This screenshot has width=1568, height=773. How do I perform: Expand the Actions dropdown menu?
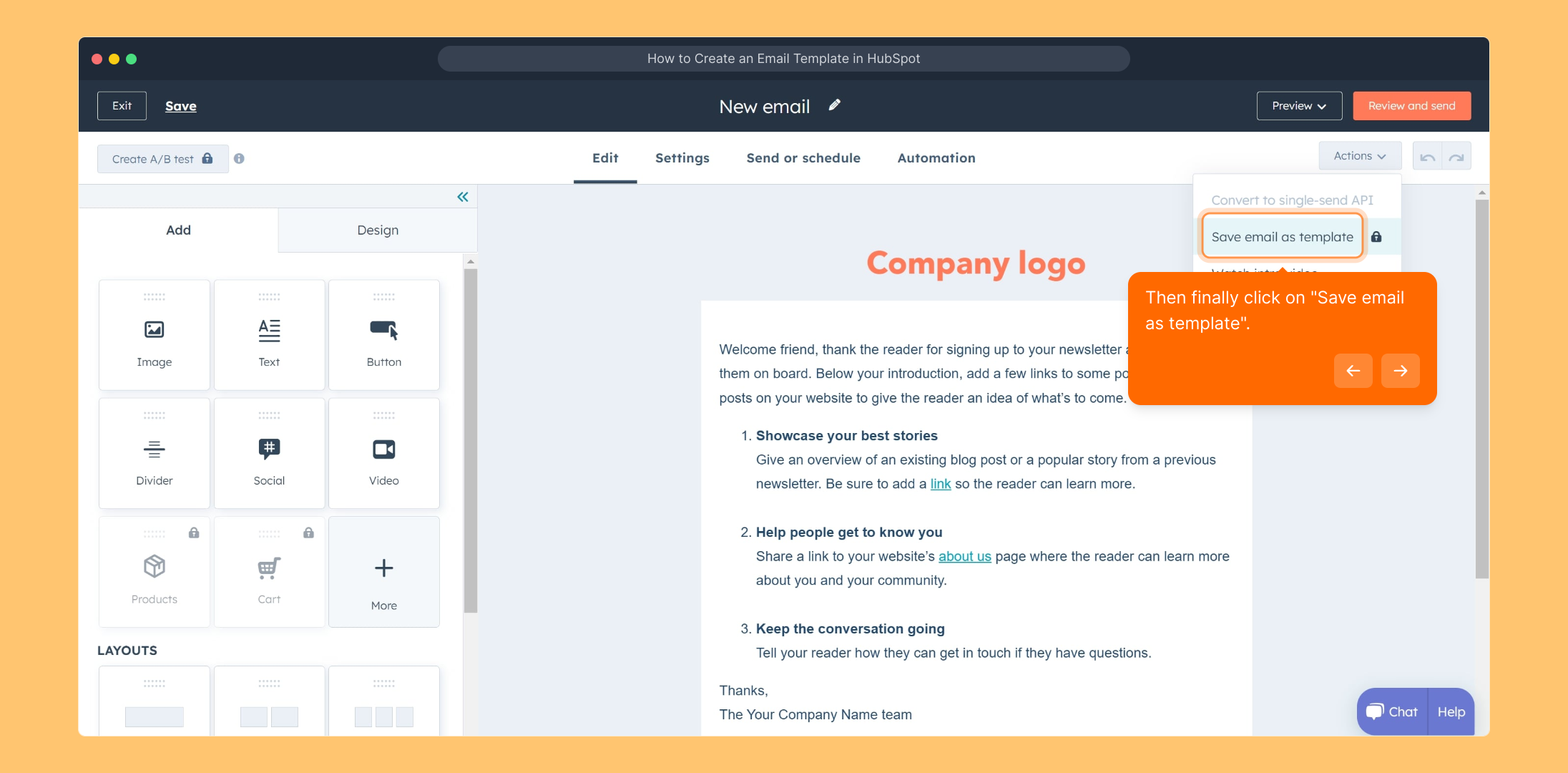pos(1359,156)
